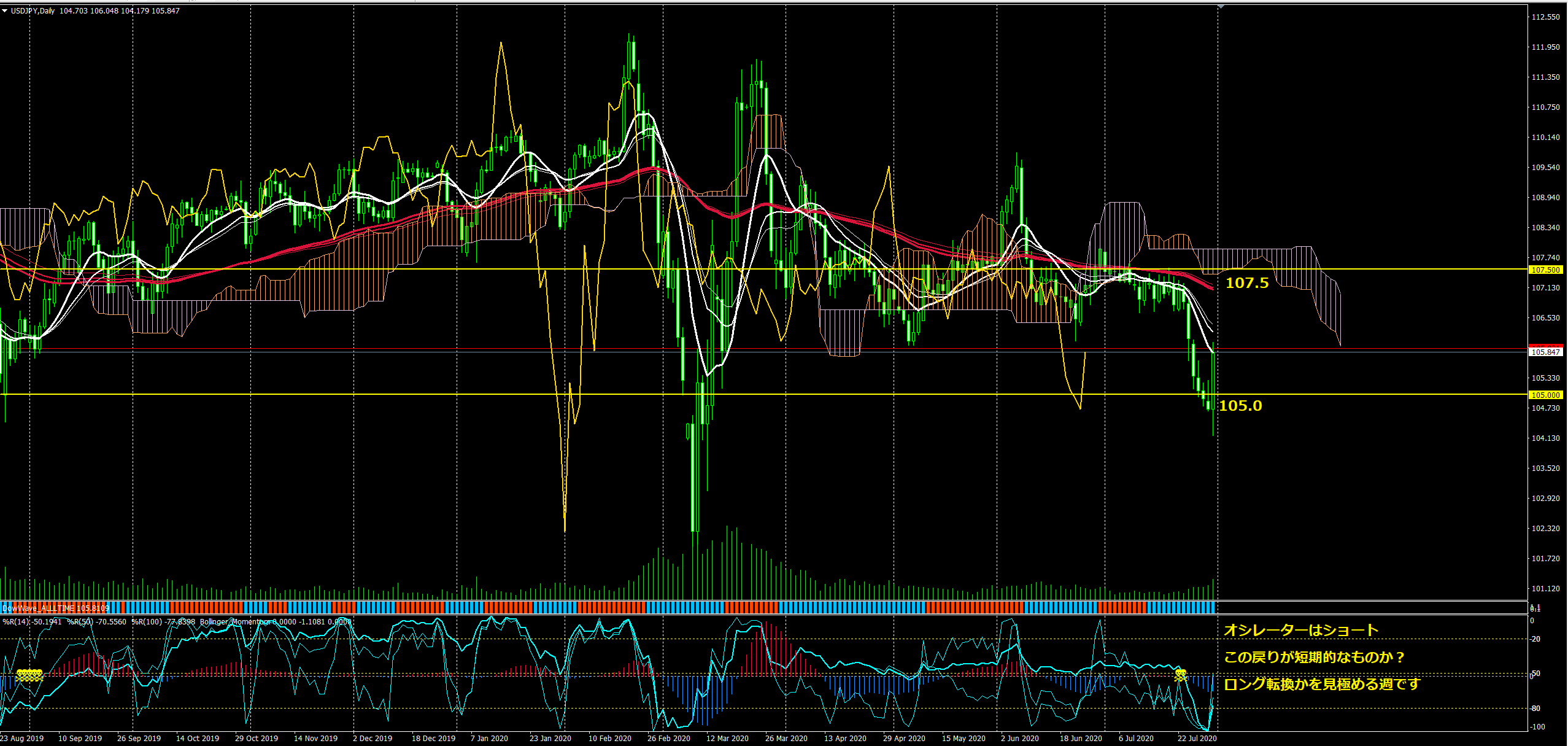
Task: Click the Bollinger Momentum indicator label
Action: (236, 621)
